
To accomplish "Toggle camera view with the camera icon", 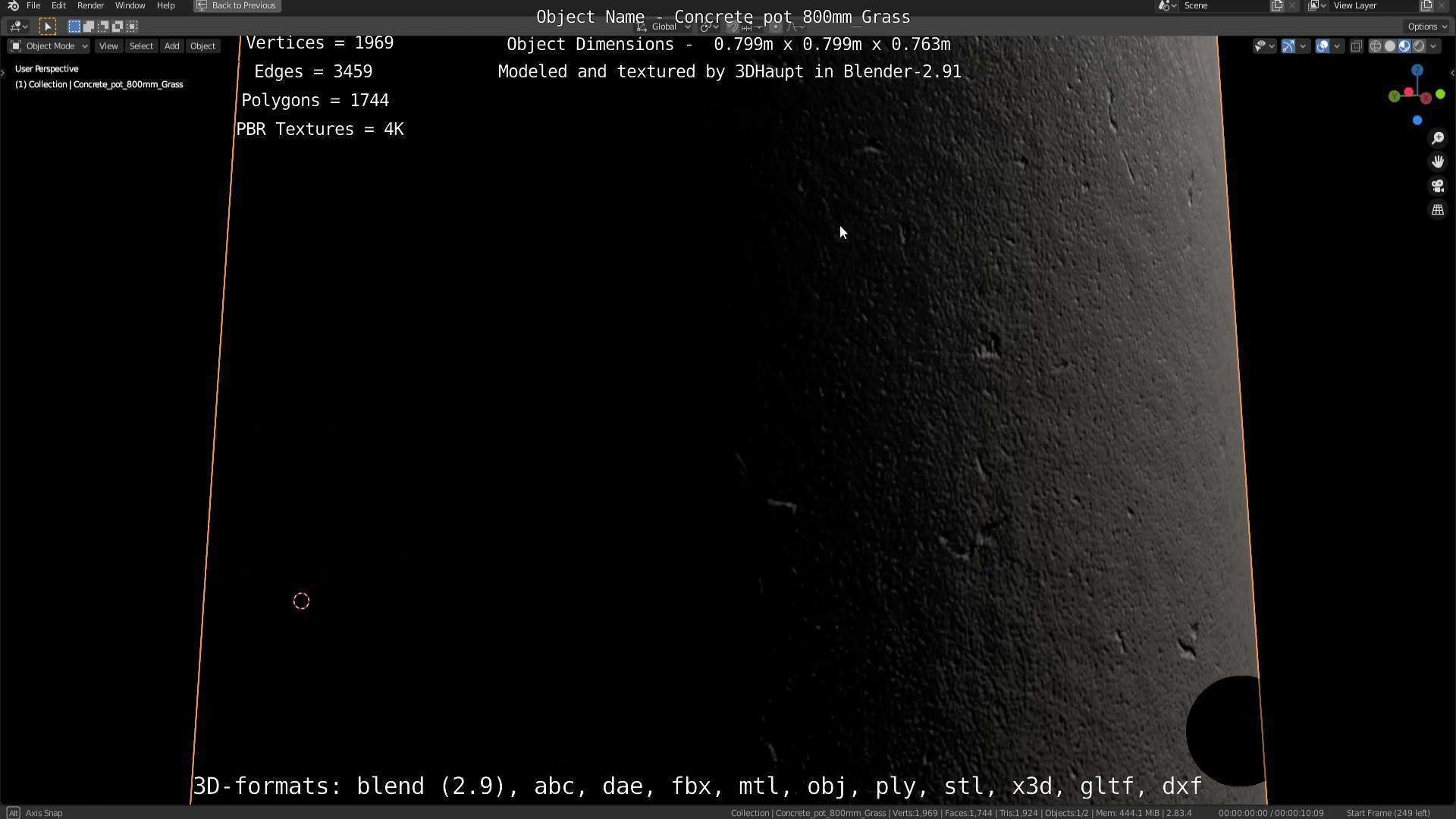I will [1437, 186].
